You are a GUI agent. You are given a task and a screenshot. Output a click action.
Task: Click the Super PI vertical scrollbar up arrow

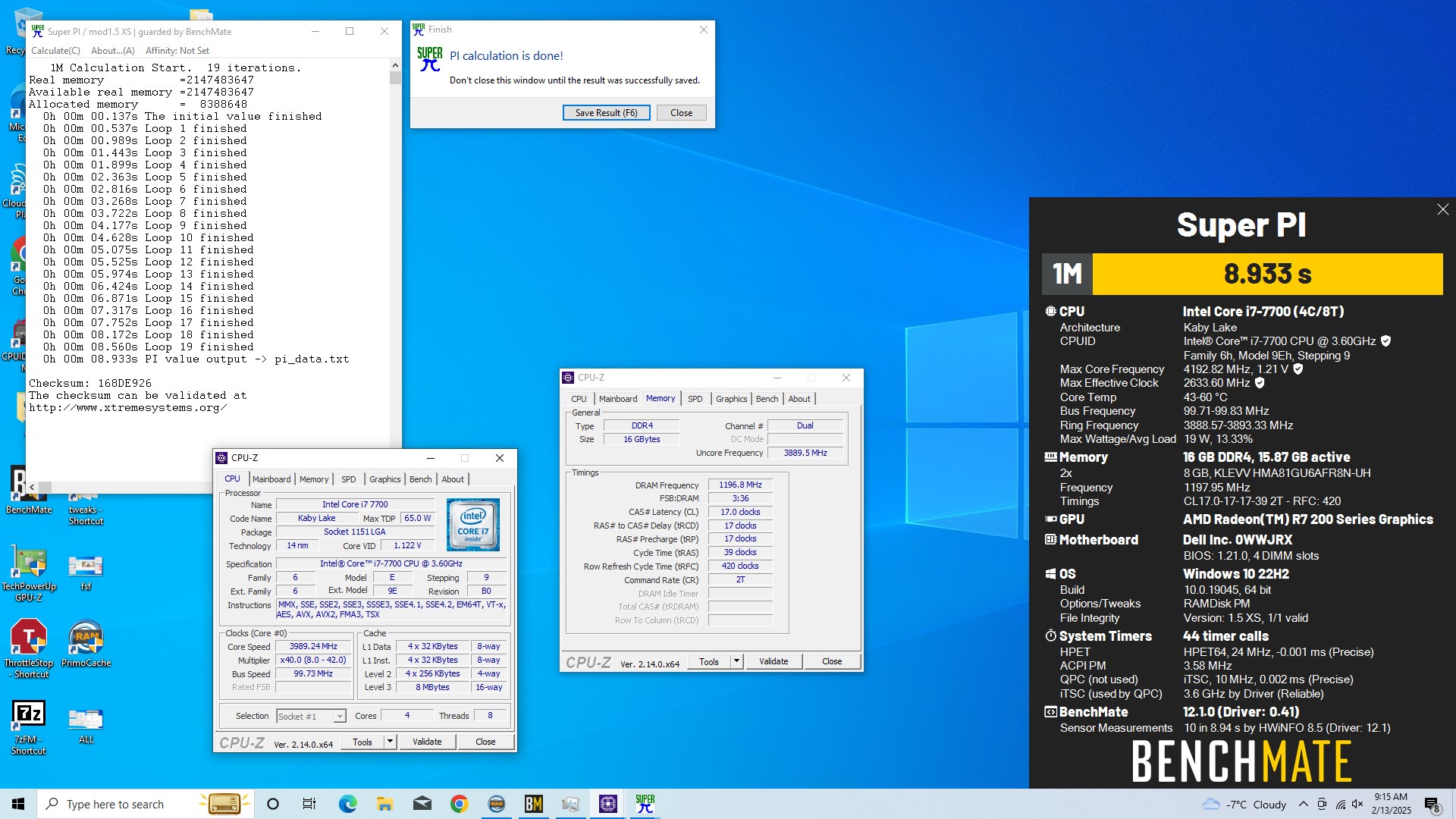tap(395, 66)
